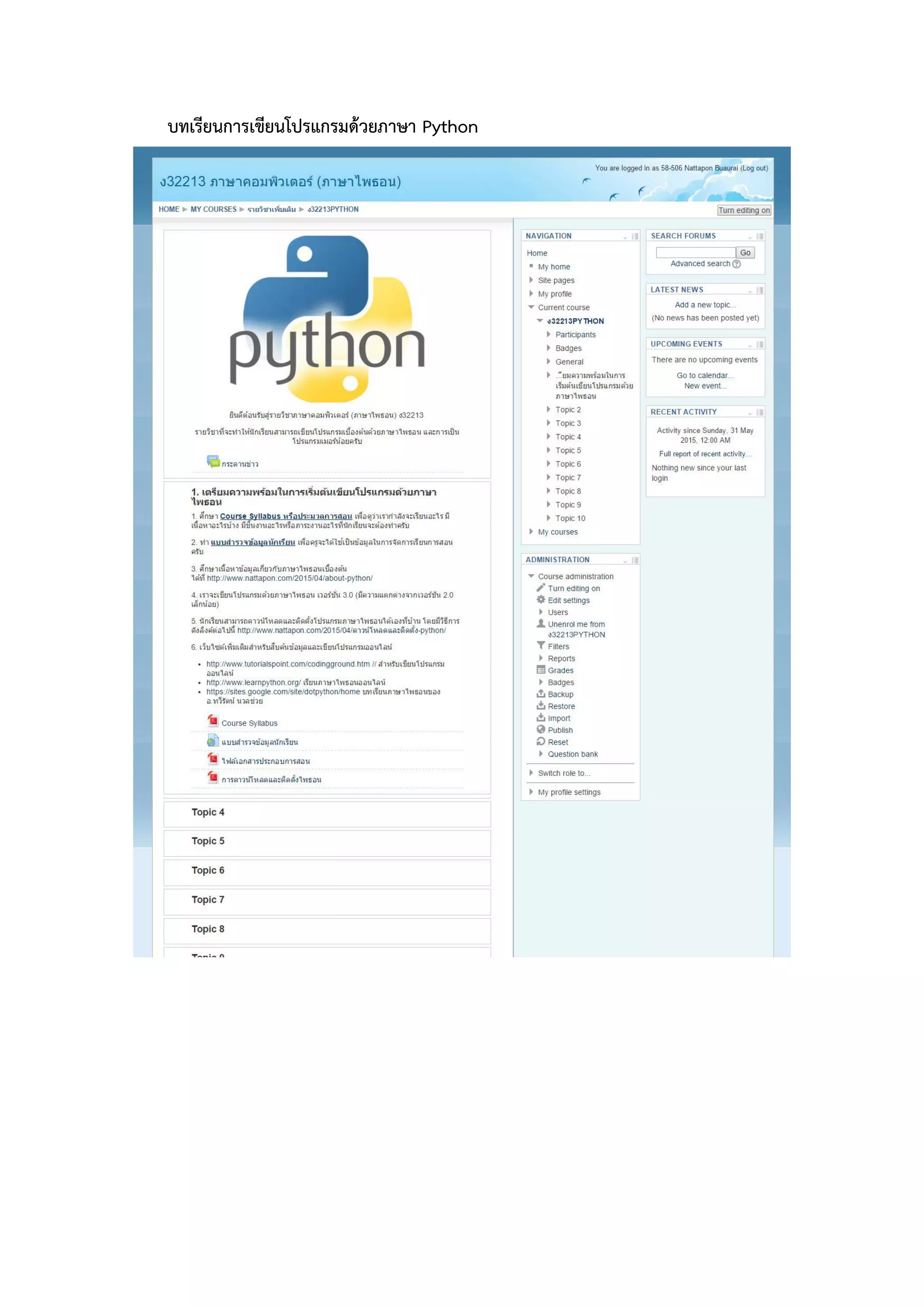Click PDF icon for การดาวน์โหลดและติดตั้งไพธอน

(x=213, y=778)
